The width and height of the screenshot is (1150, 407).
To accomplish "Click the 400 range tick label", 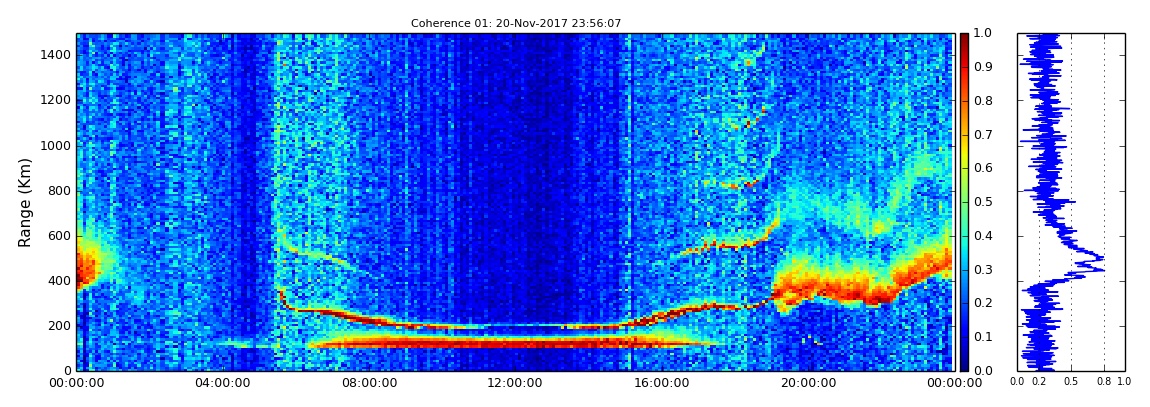I will [59, 281].
